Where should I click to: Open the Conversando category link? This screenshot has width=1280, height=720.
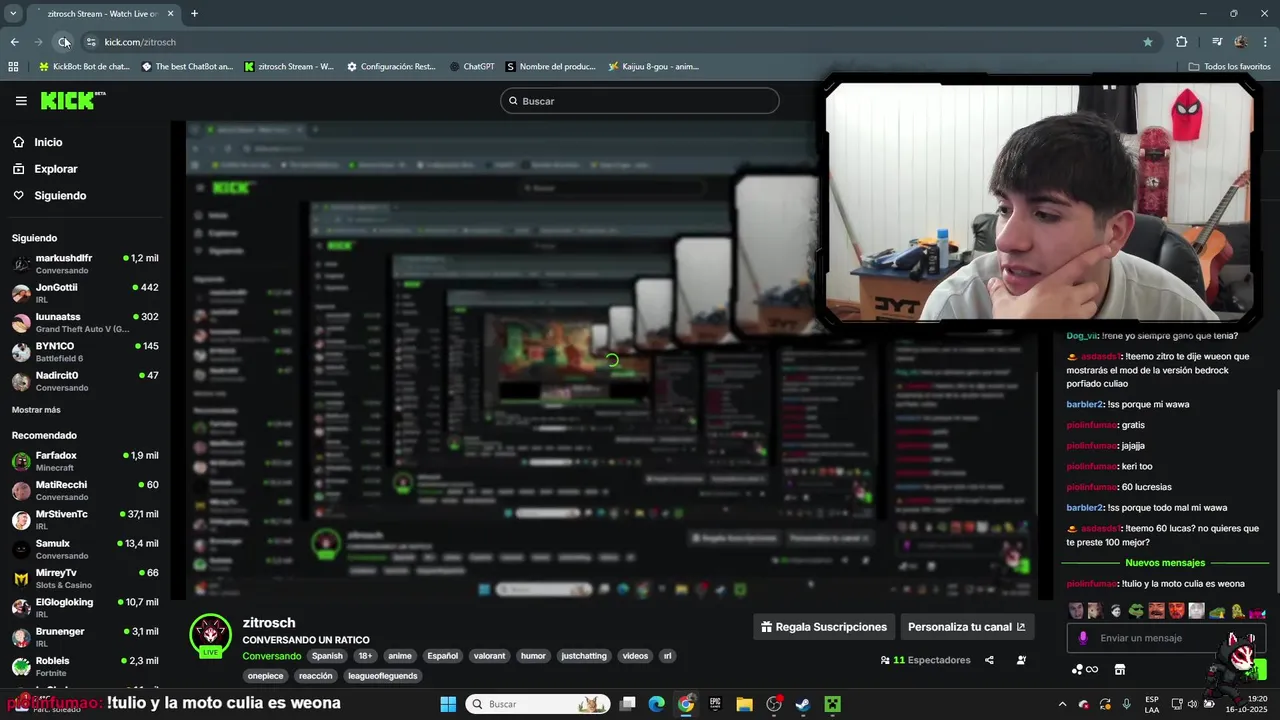point(272,656)
